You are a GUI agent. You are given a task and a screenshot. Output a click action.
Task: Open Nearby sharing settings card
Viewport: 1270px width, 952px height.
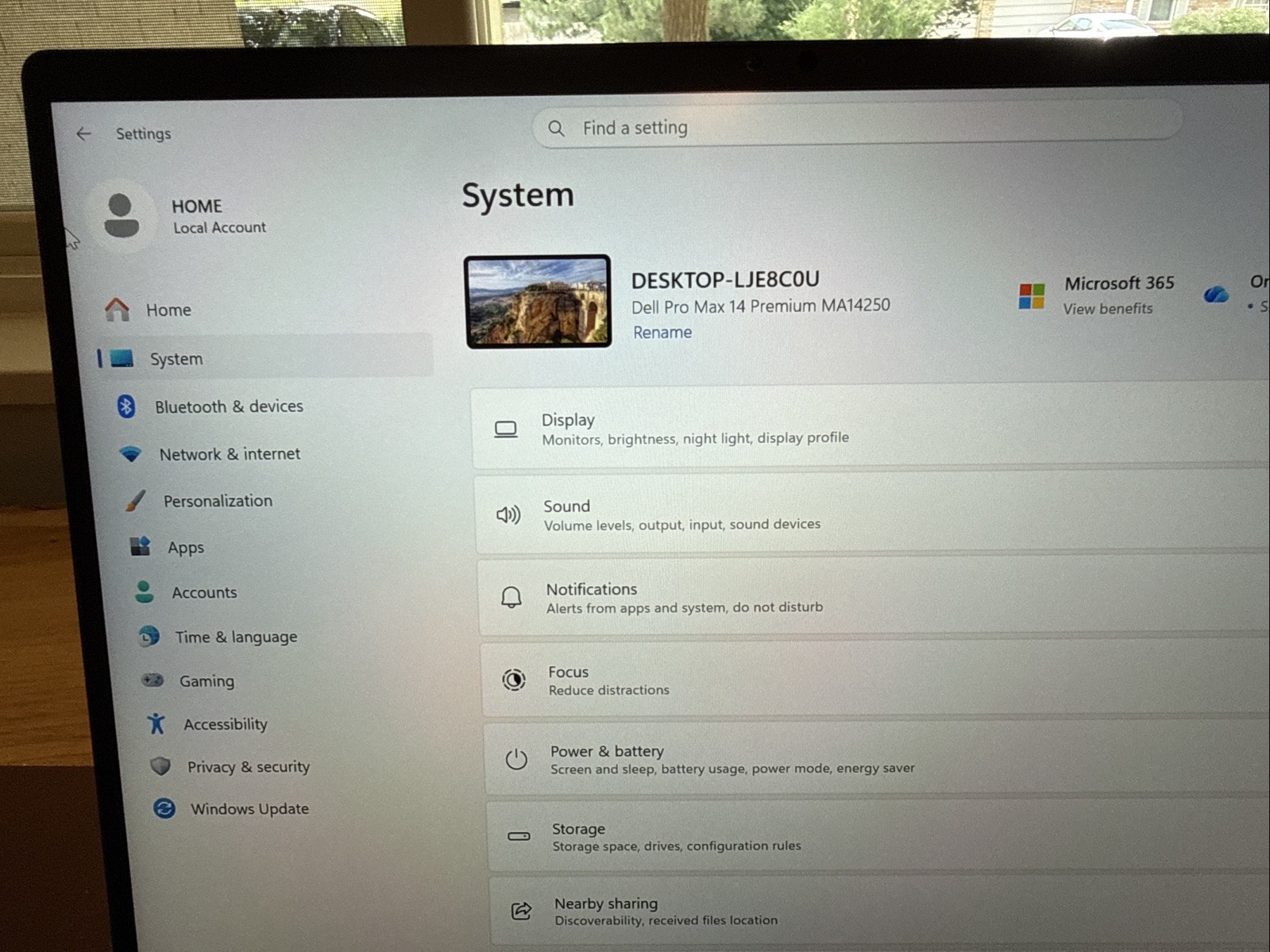(880, 911)
